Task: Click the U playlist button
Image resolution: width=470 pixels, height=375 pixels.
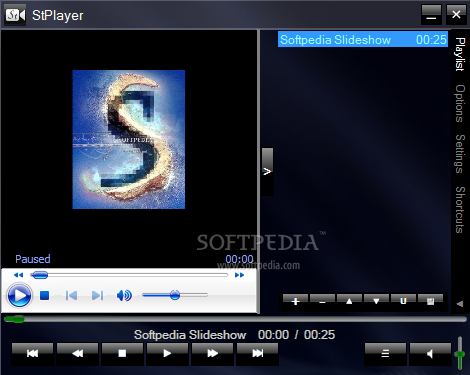Action: [x=403, y=301]
